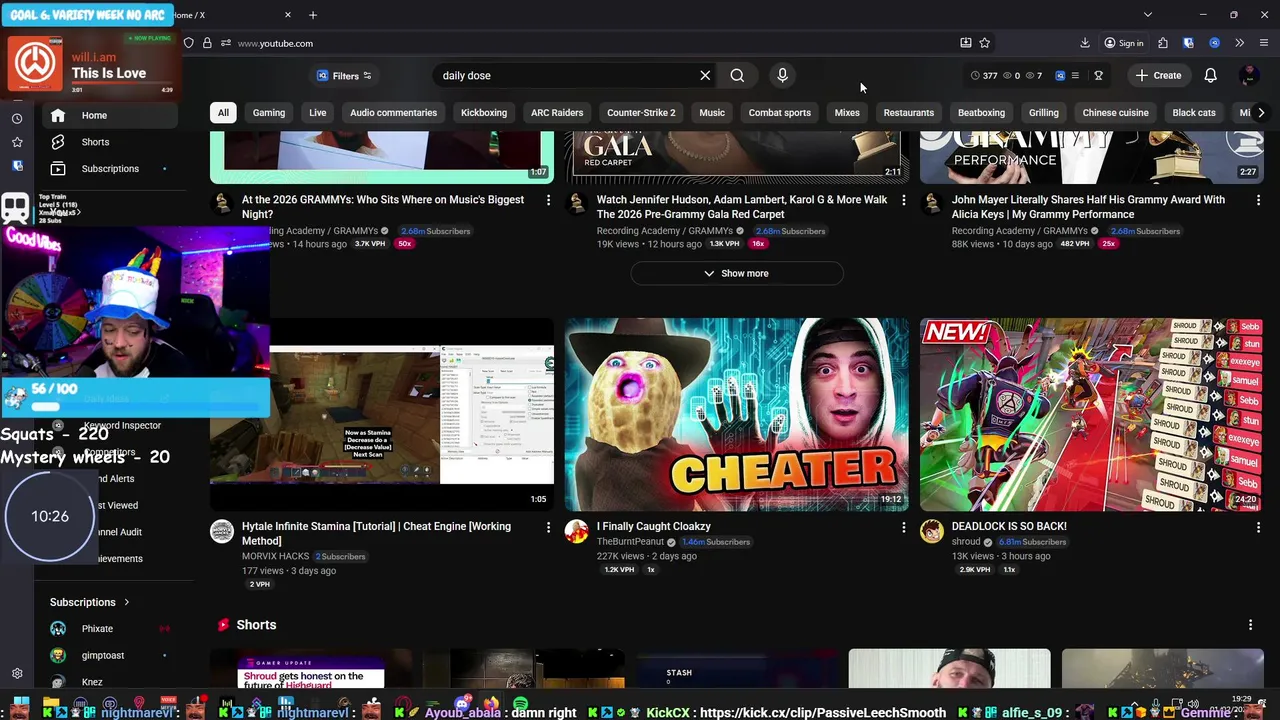Open a new browser tab
This screenshot has height=720, width=1280.
(313, 15)
